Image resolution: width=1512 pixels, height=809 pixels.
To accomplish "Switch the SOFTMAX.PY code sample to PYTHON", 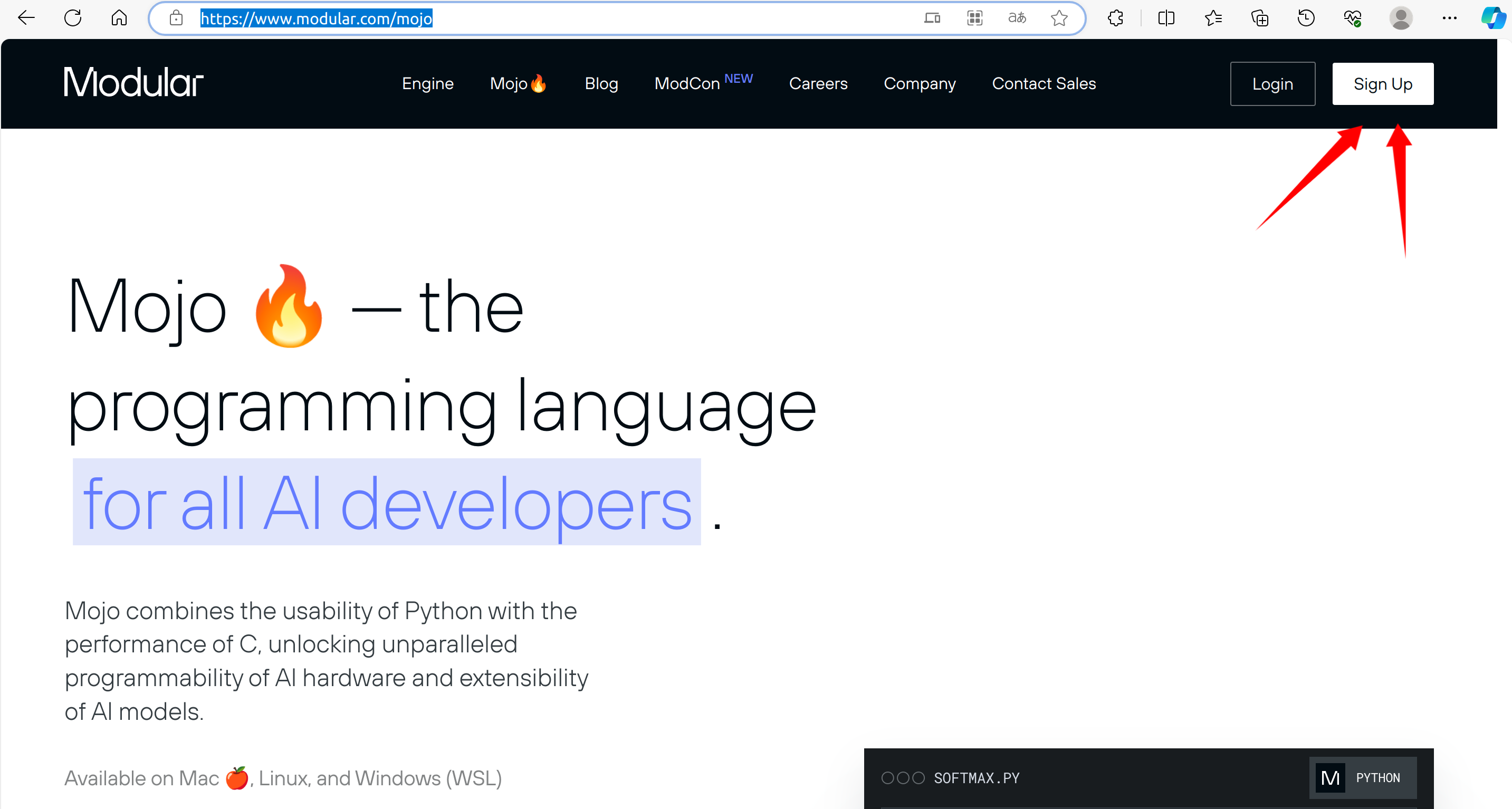I will (x=1363, y=777).
